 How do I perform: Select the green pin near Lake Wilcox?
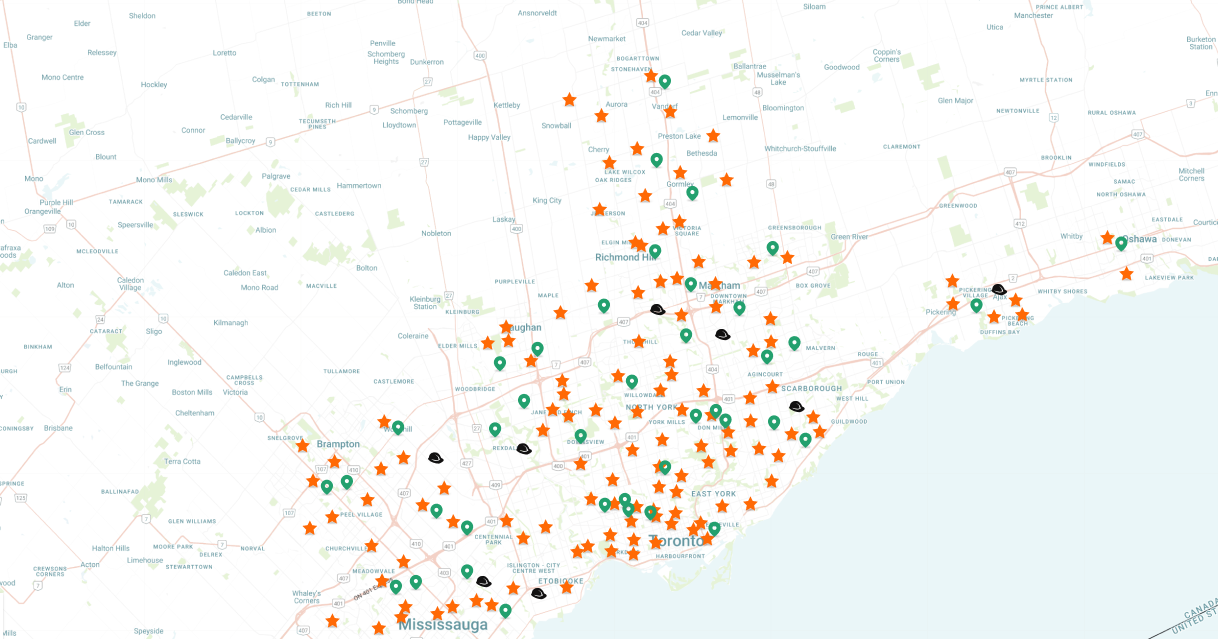pos(657,159)
